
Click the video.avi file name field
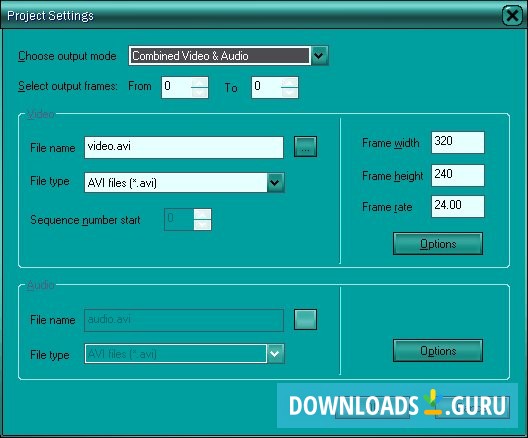coord(184,147)
